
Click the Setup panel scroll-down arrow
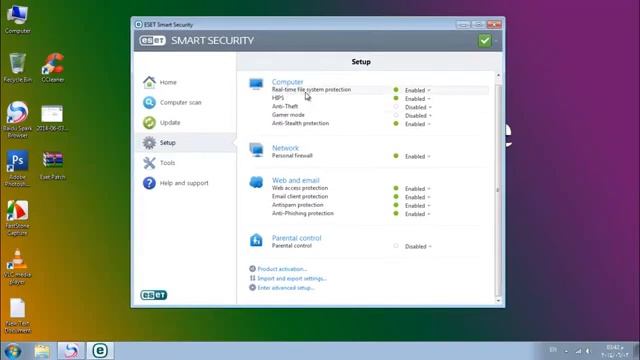pyautogui.click(x=498, y=301)
